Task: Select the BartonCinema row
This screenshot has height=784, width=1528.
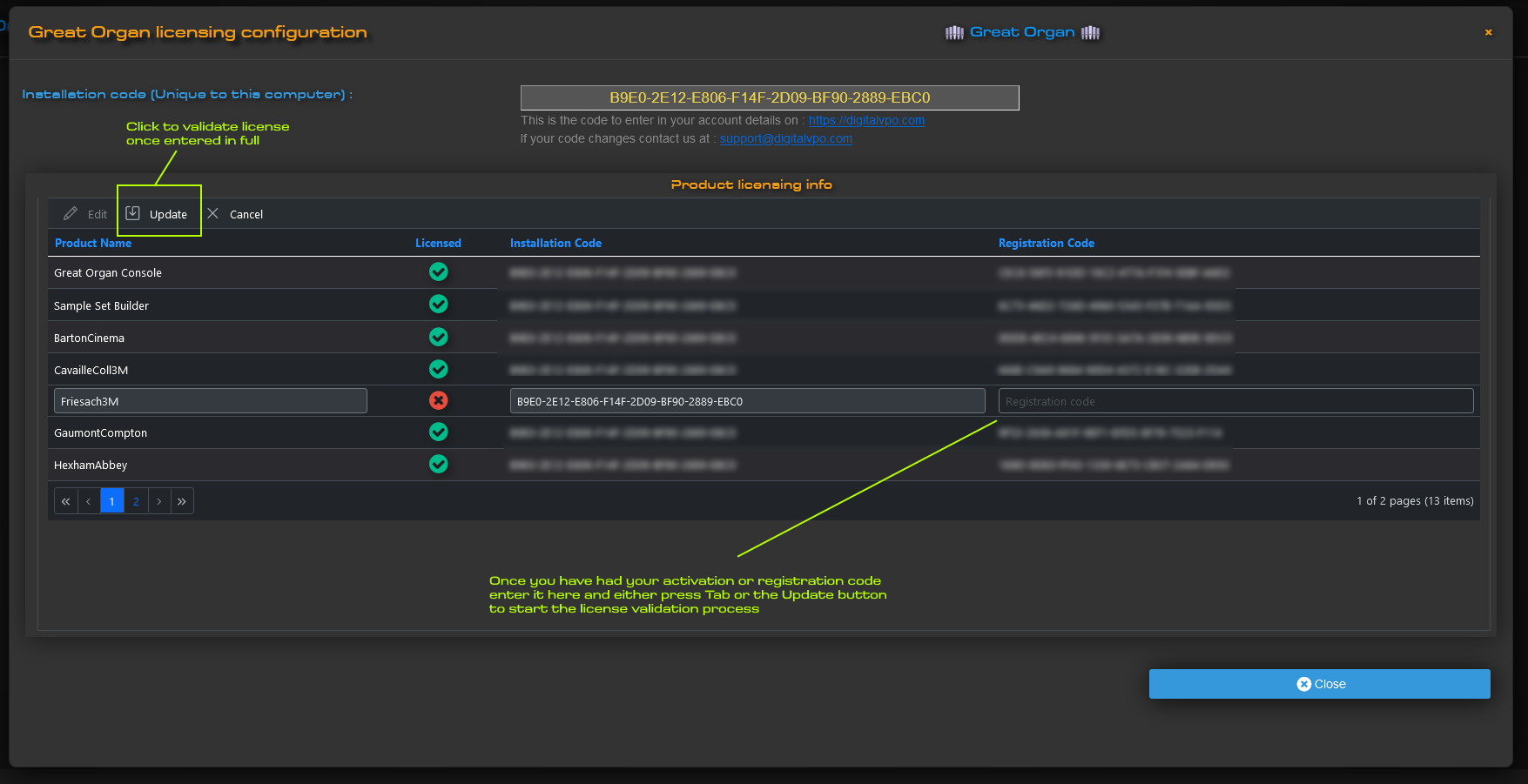Action: [x=764, y=337]
